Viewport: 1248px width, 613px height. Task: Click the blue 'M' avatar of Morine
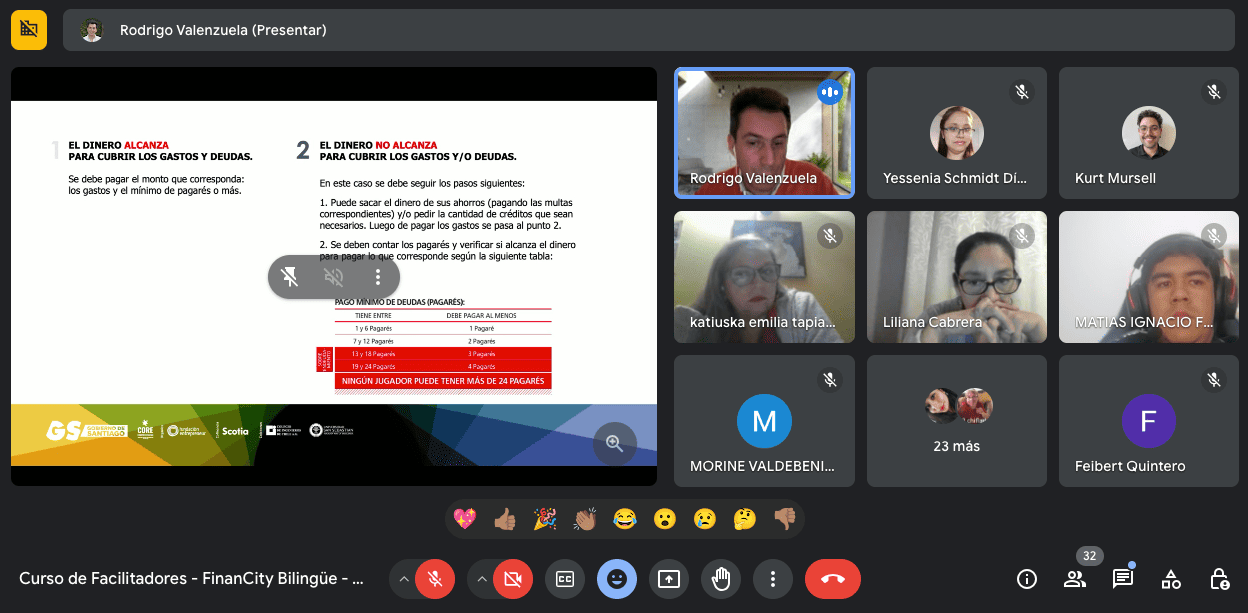pyautogui.click(x=764, y=421)
